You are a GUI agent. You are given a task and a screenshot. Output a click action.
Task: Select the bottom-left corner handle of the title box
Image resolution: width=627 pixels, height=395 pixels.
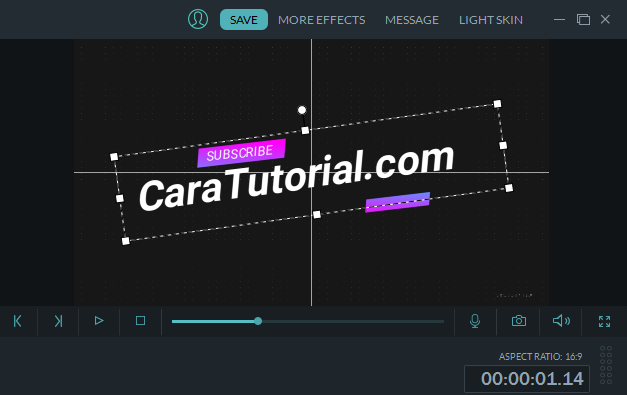coord(126,241)
